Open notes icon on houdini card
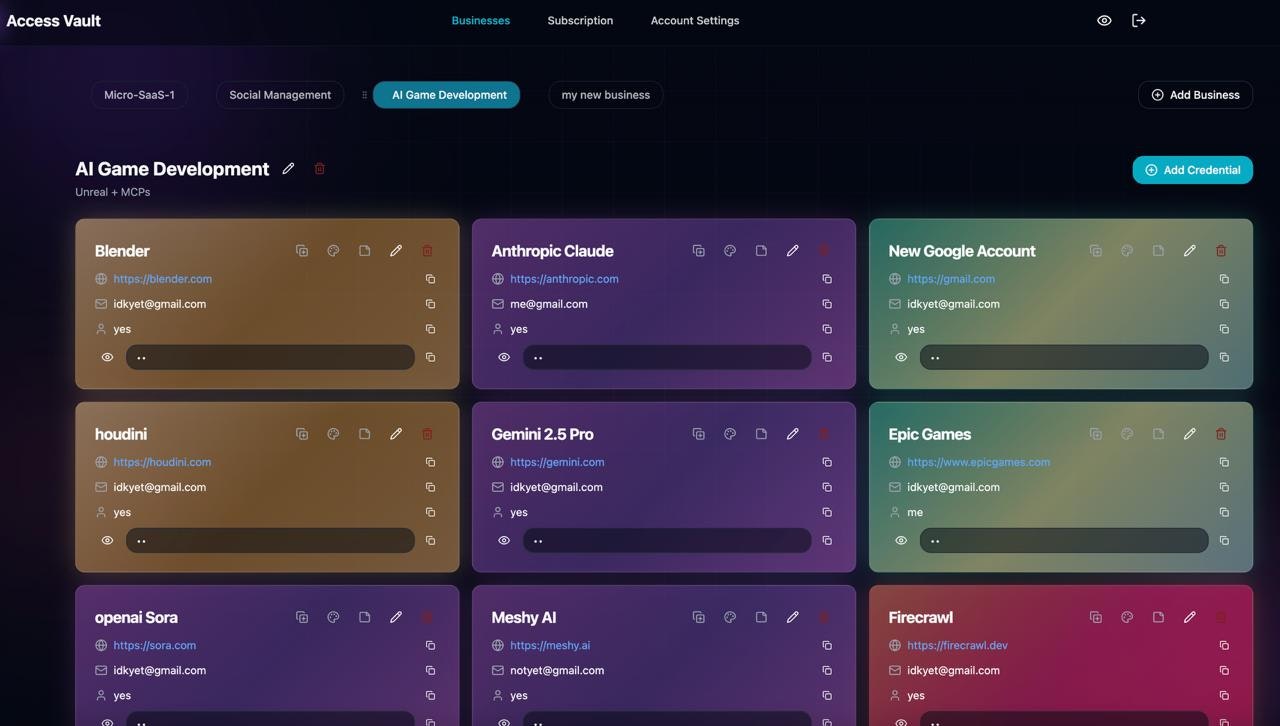This screenshot has height=726, width=1280. click(365, 434)
